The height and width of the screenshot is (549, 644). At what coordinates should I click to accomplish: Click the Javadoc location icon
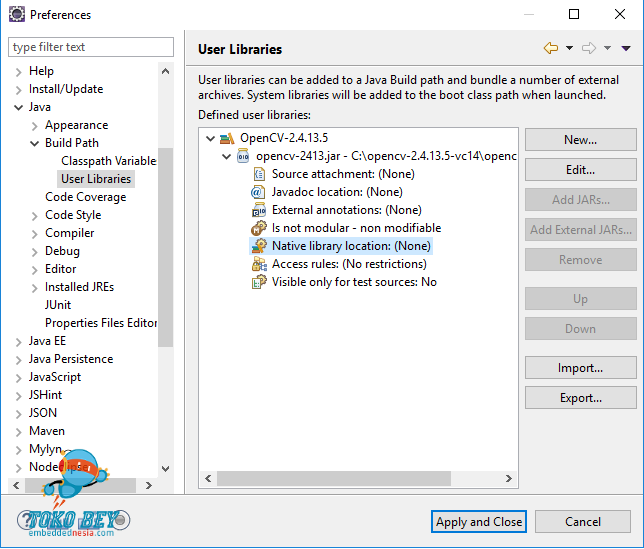point(259,192)
